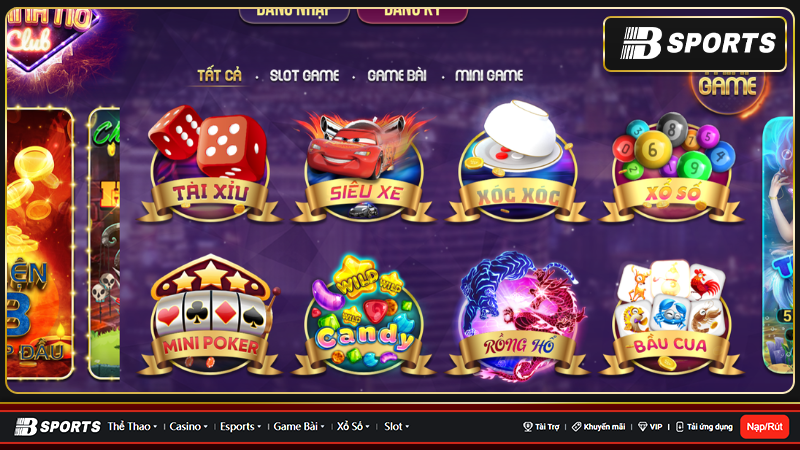Select the Tất Cả tab
800x450 pixels.
pyautogui.click(x=219, y=76)
